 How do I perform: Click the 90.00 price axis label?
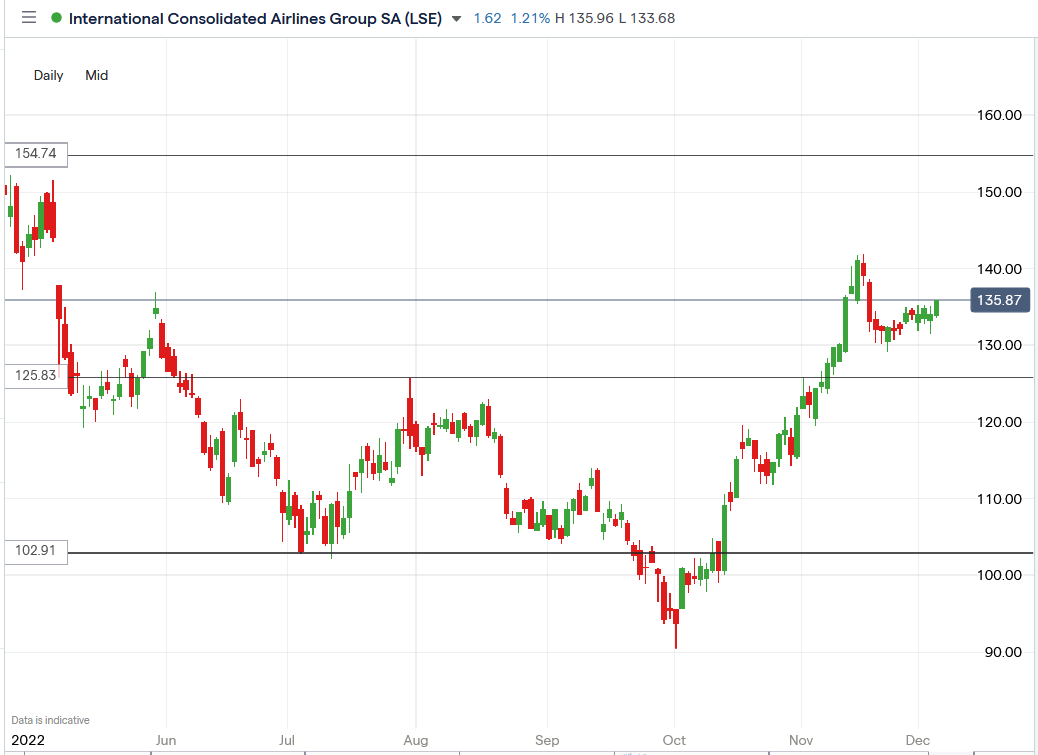click(x=1003, y=652)
